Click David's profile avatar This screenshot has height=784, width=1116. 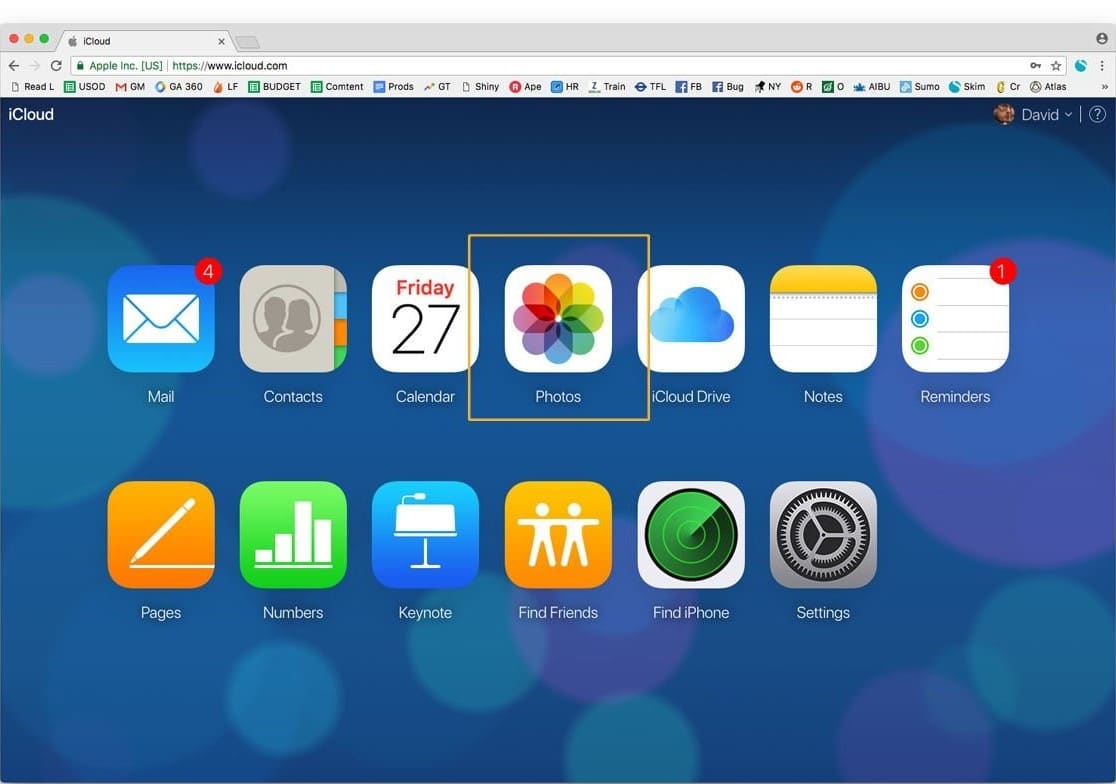(x=1004, y=115)
